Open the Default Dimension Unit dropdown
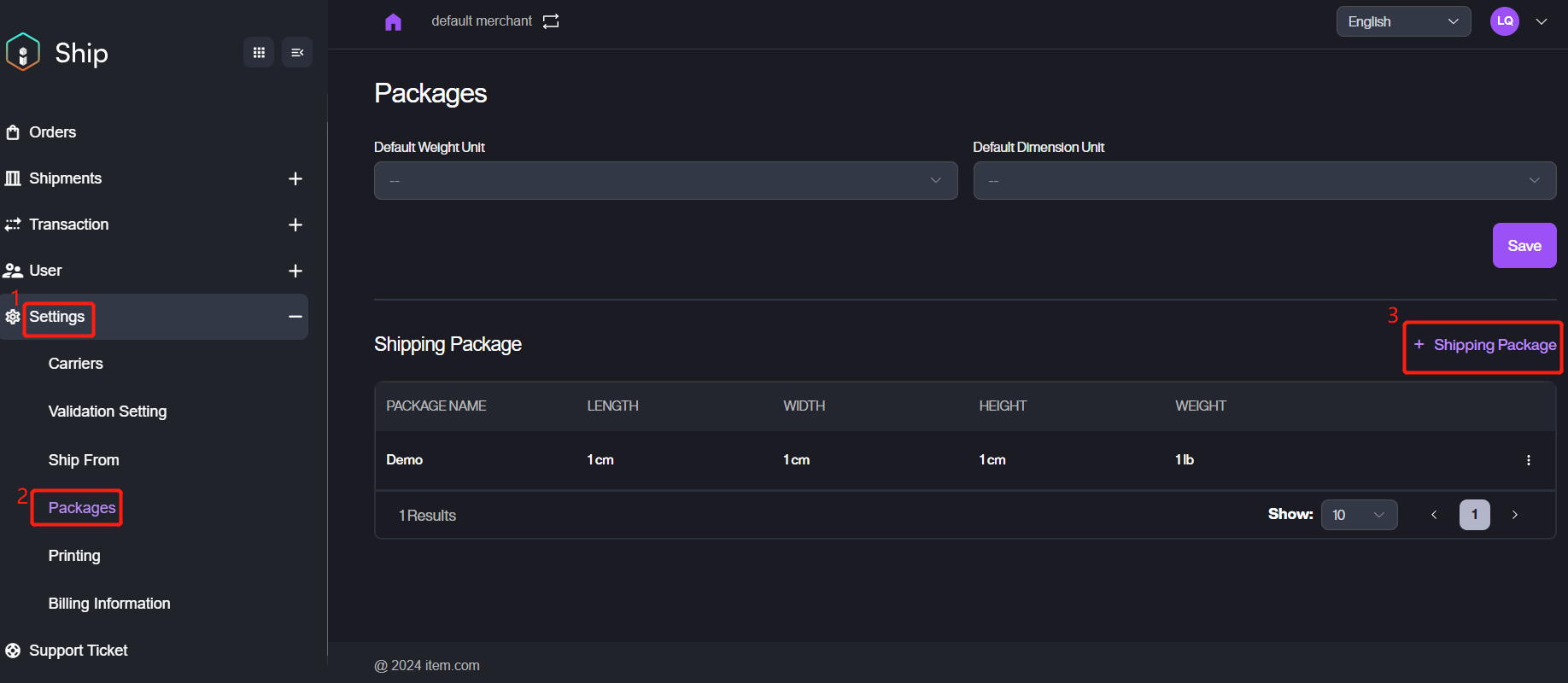This screenshot has width=1568, height=683. pos(1264,181)
